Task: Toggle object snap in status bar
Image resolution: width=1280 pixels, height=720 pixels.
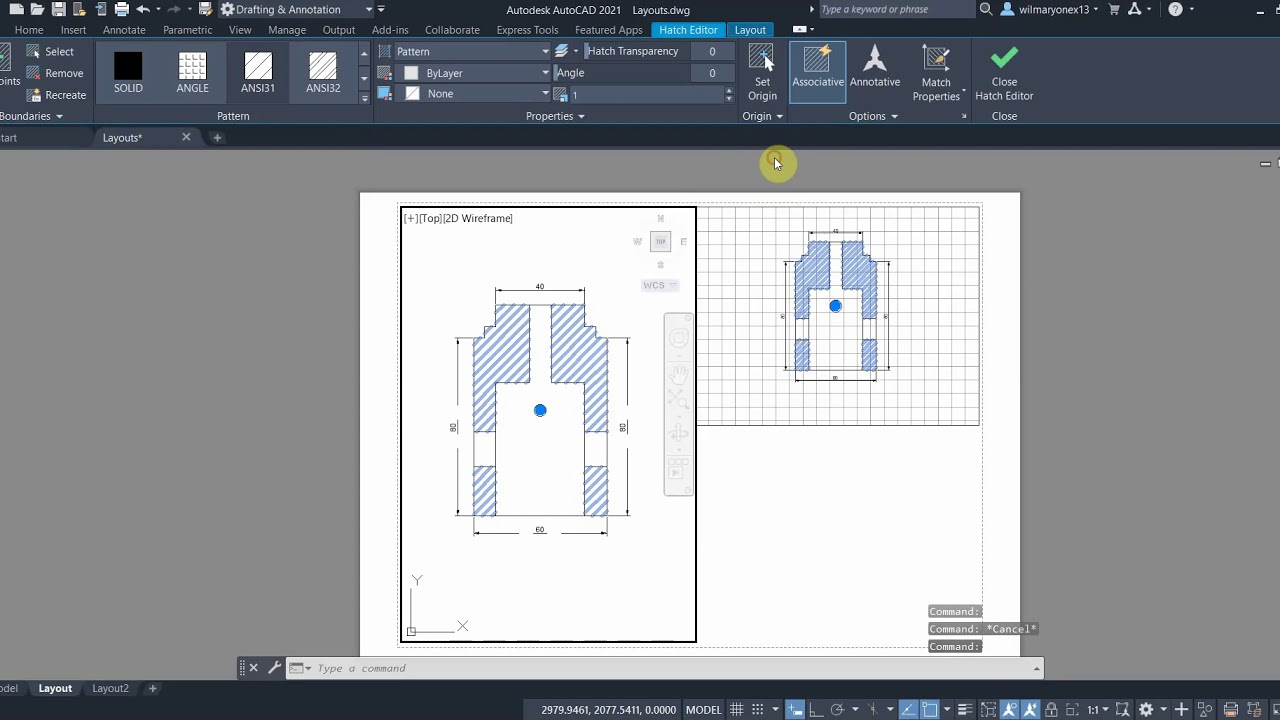Action: coord(930,709)
